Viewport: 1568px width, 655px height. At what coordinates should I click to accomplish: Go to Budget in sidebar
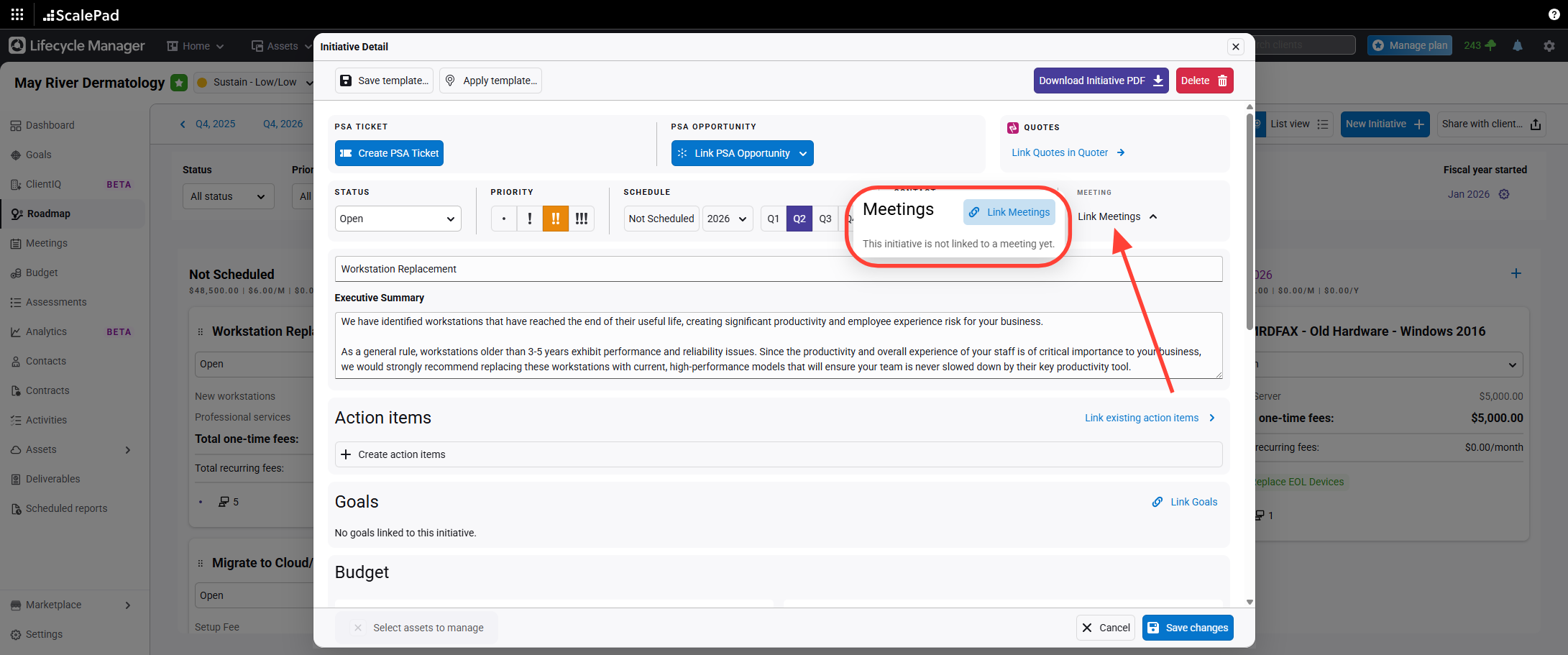42,272
